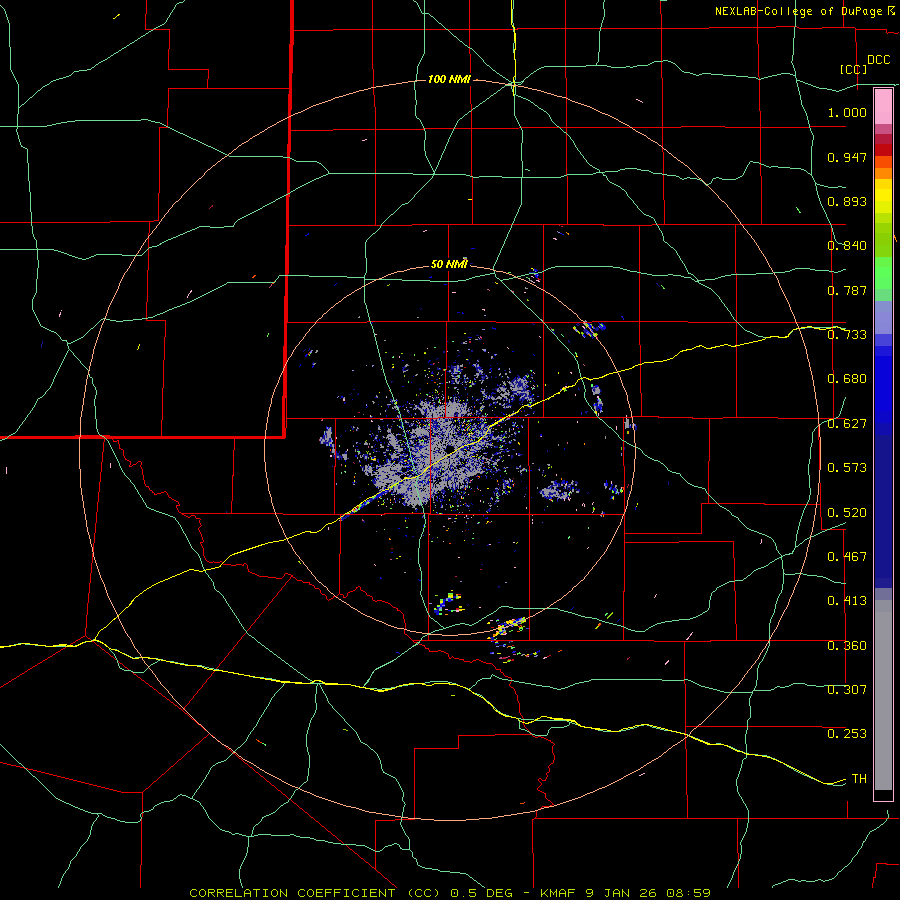This screenshot has height=900, width=900.
Task: Select the 0.467 scale value
Action: (847, 557)
